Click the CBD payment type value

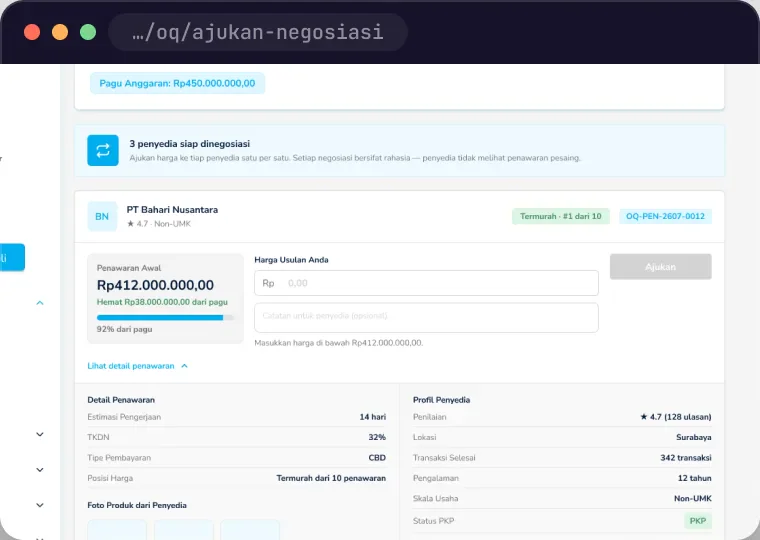click(x=377, y=458)
